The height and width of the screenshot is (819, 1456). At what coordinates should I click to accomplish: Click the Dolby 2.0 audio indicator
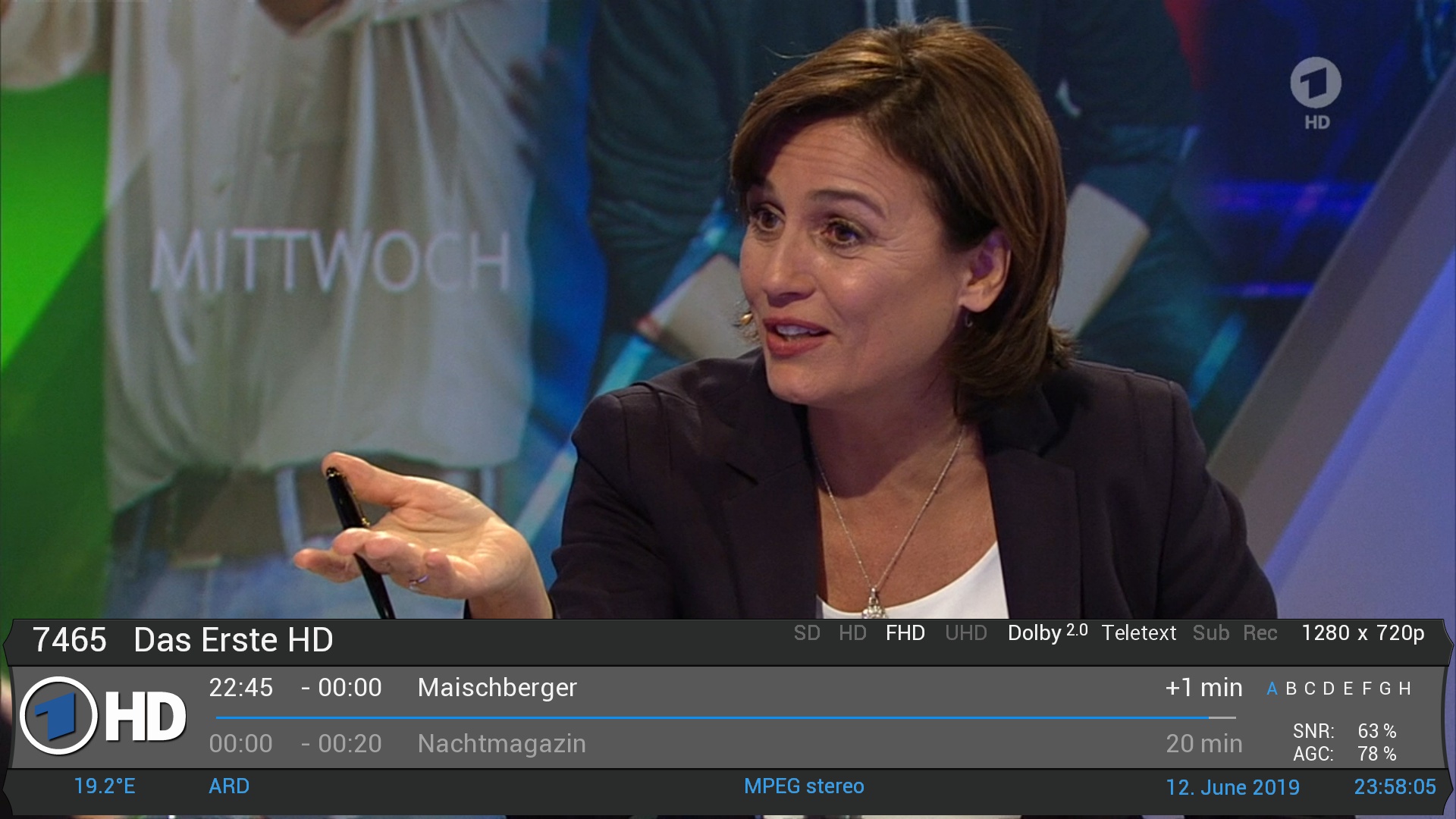[x=1047, y=633]
